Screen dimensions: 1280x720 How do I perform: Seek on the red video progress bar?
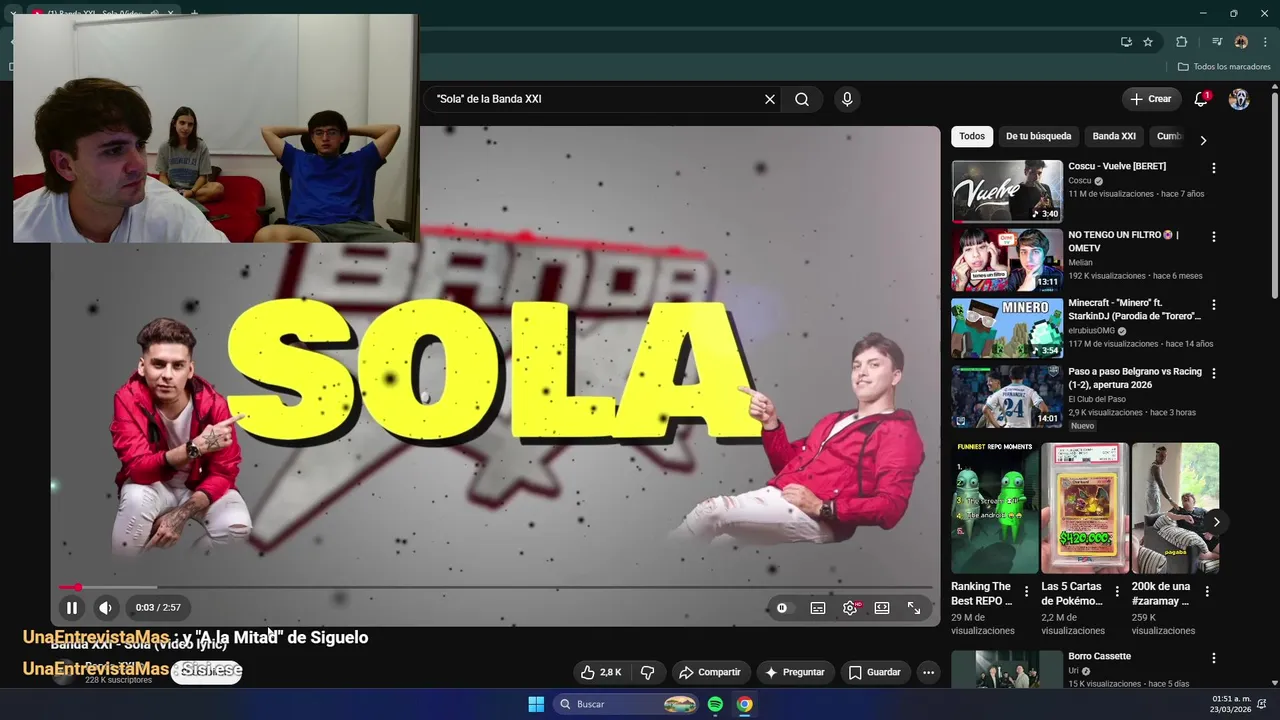(495, 588)
